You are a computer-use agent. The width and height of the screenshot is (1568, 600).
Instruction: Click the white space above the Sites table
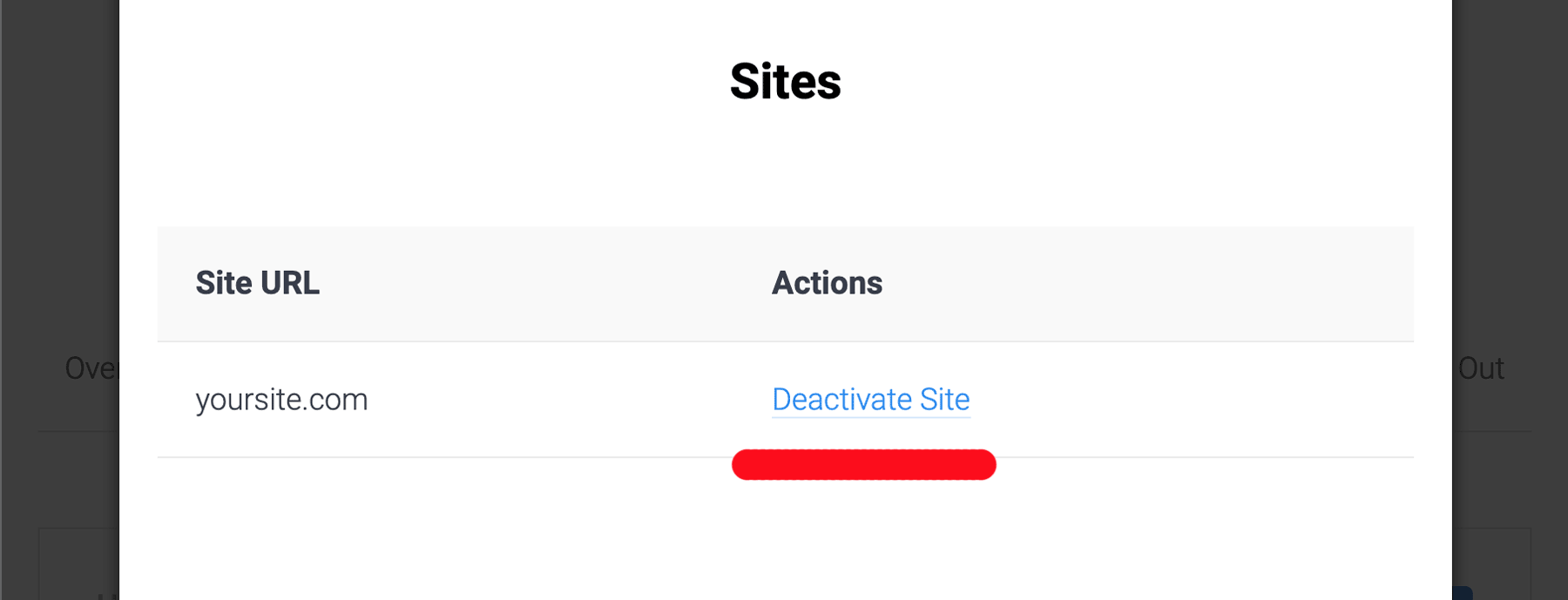pos(784,174)
